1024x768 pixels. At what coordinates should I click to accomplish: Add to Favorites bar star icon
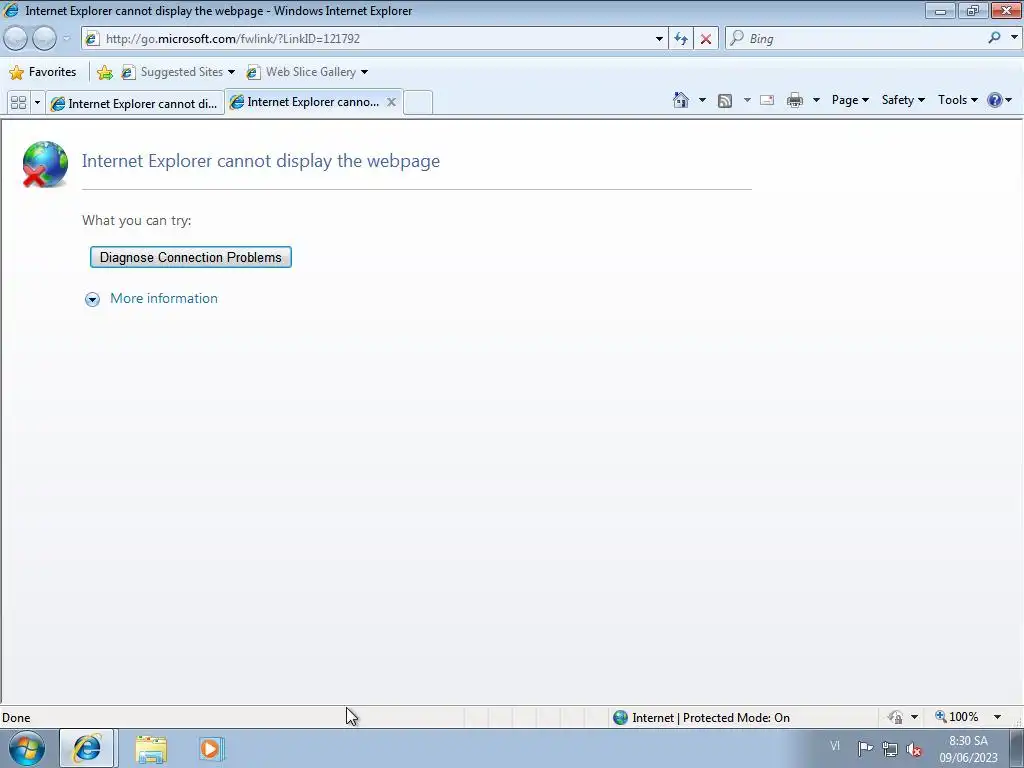pos(104,72)
